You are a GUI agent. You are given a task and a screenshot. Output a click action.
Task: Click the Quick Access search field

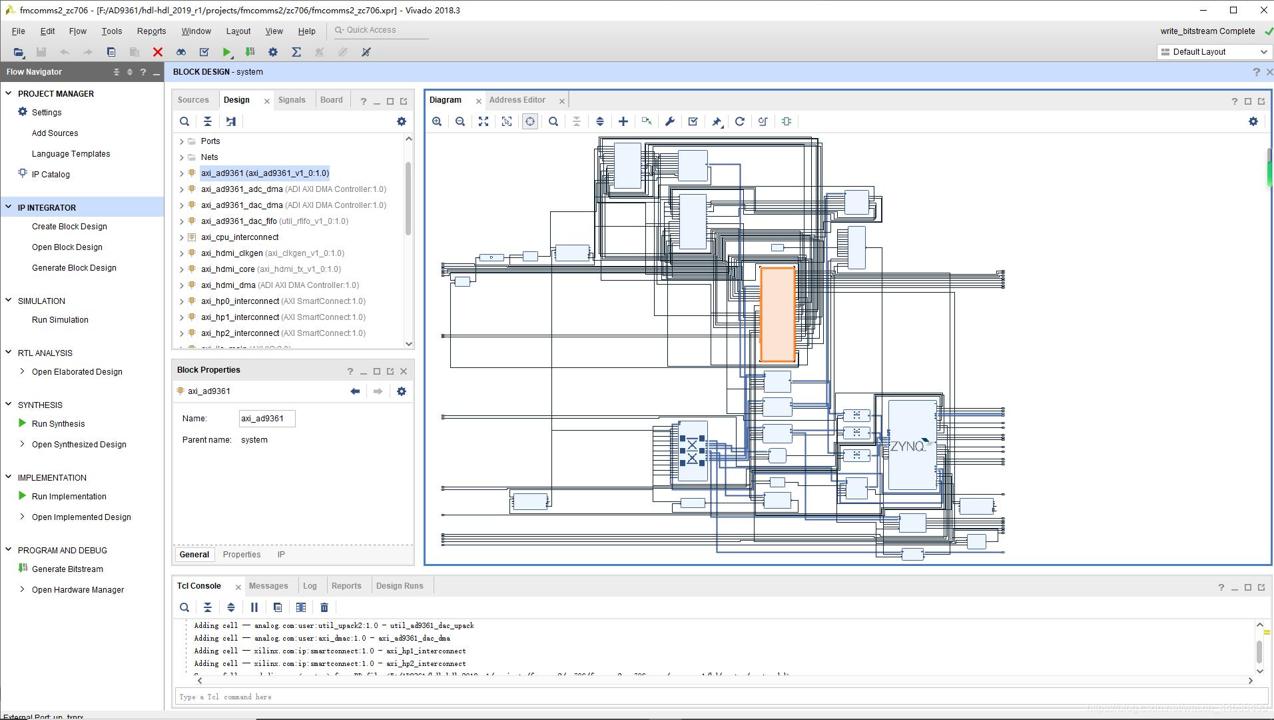pyautogui.click(x=379, y=30)
